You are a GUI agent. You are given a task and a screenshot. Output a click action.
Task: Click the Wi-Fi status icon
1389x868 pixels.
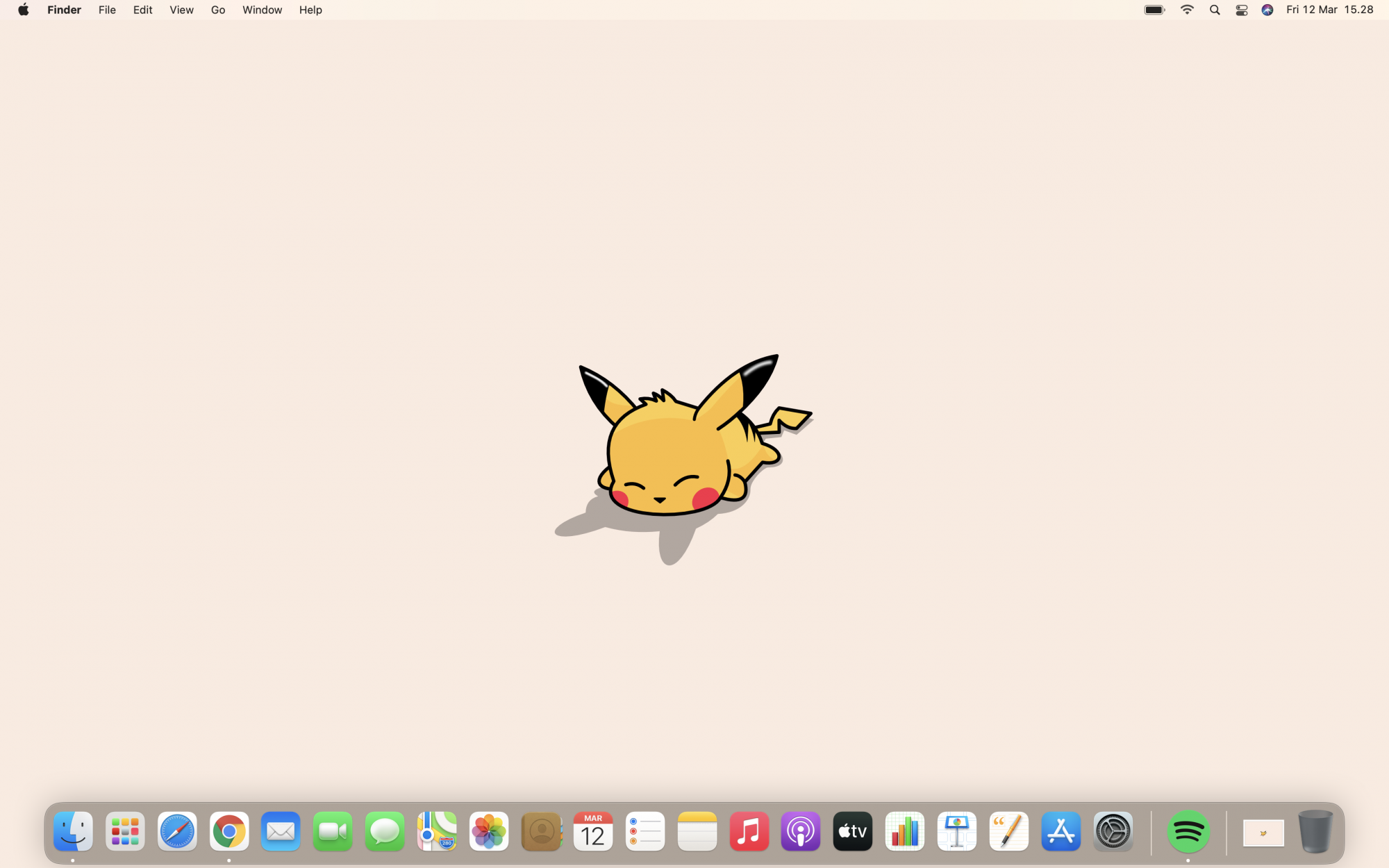[x=1188, y=10]
